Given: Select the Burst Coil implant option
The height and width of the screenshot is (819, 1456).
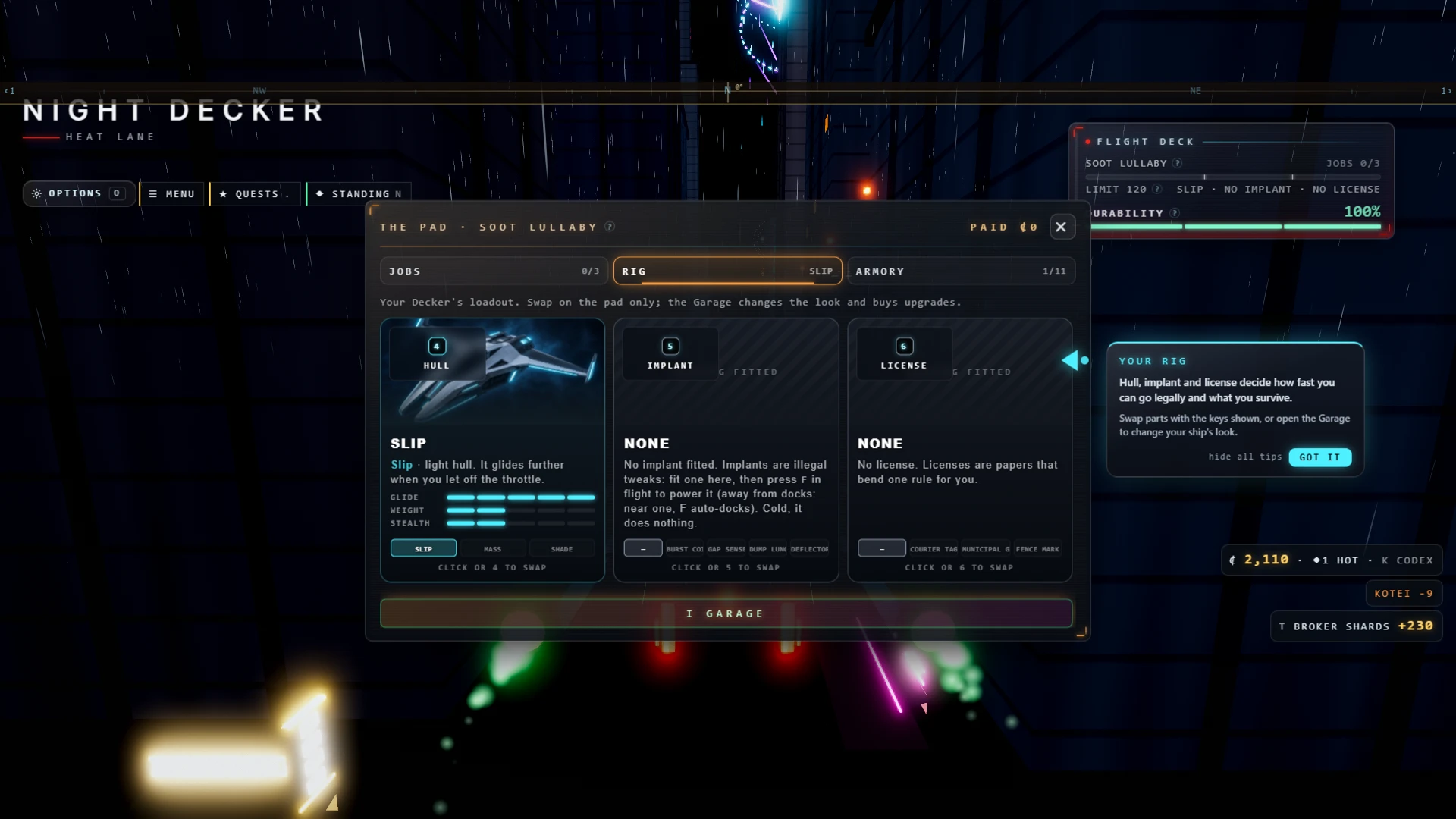Looking at the screenshot, I should 685,548.
